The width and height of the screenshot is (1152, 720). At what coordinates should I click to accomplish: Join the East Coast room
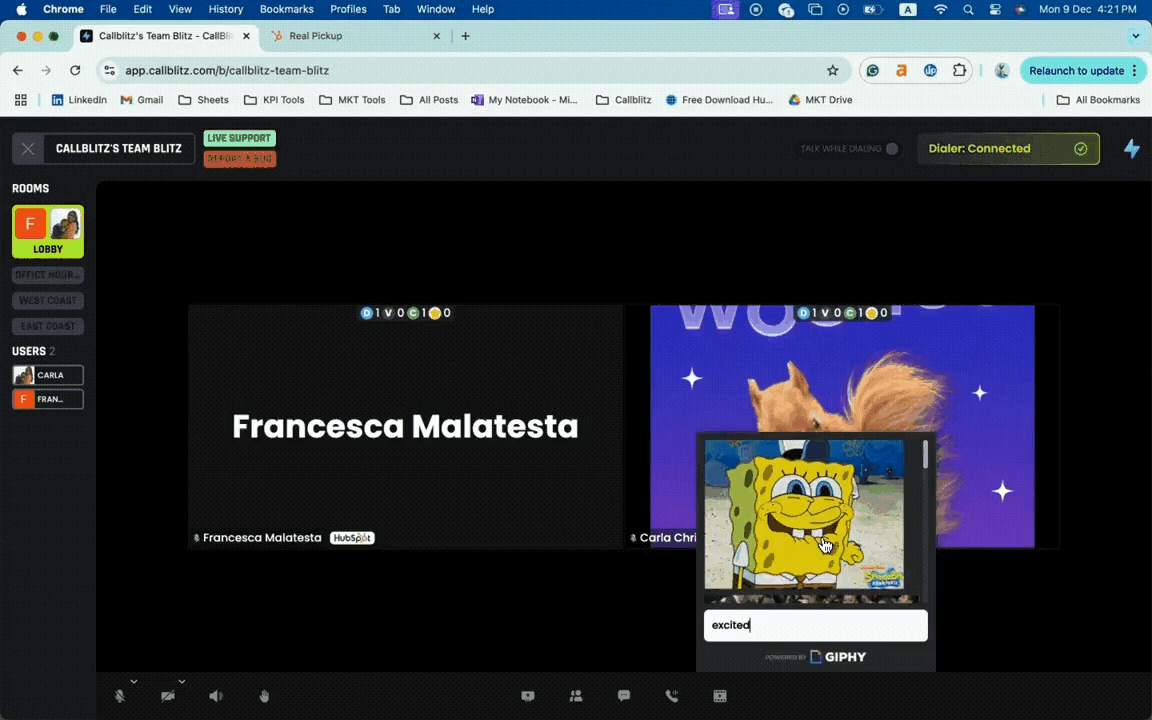coord(48,326)
